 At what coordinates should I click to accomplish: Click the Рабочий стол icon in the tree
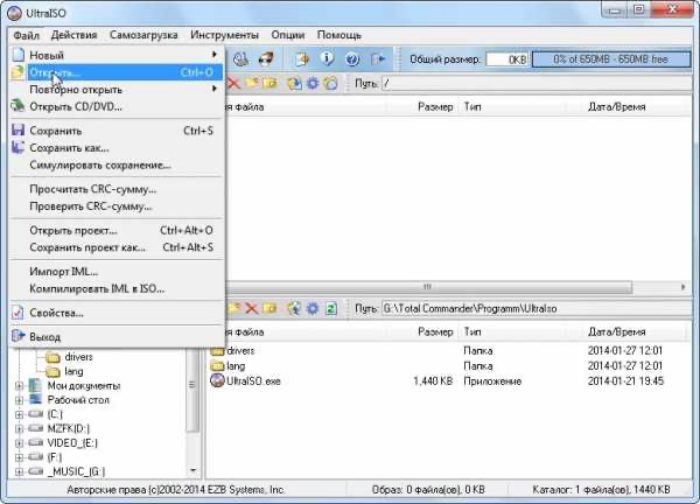point(36,400)
